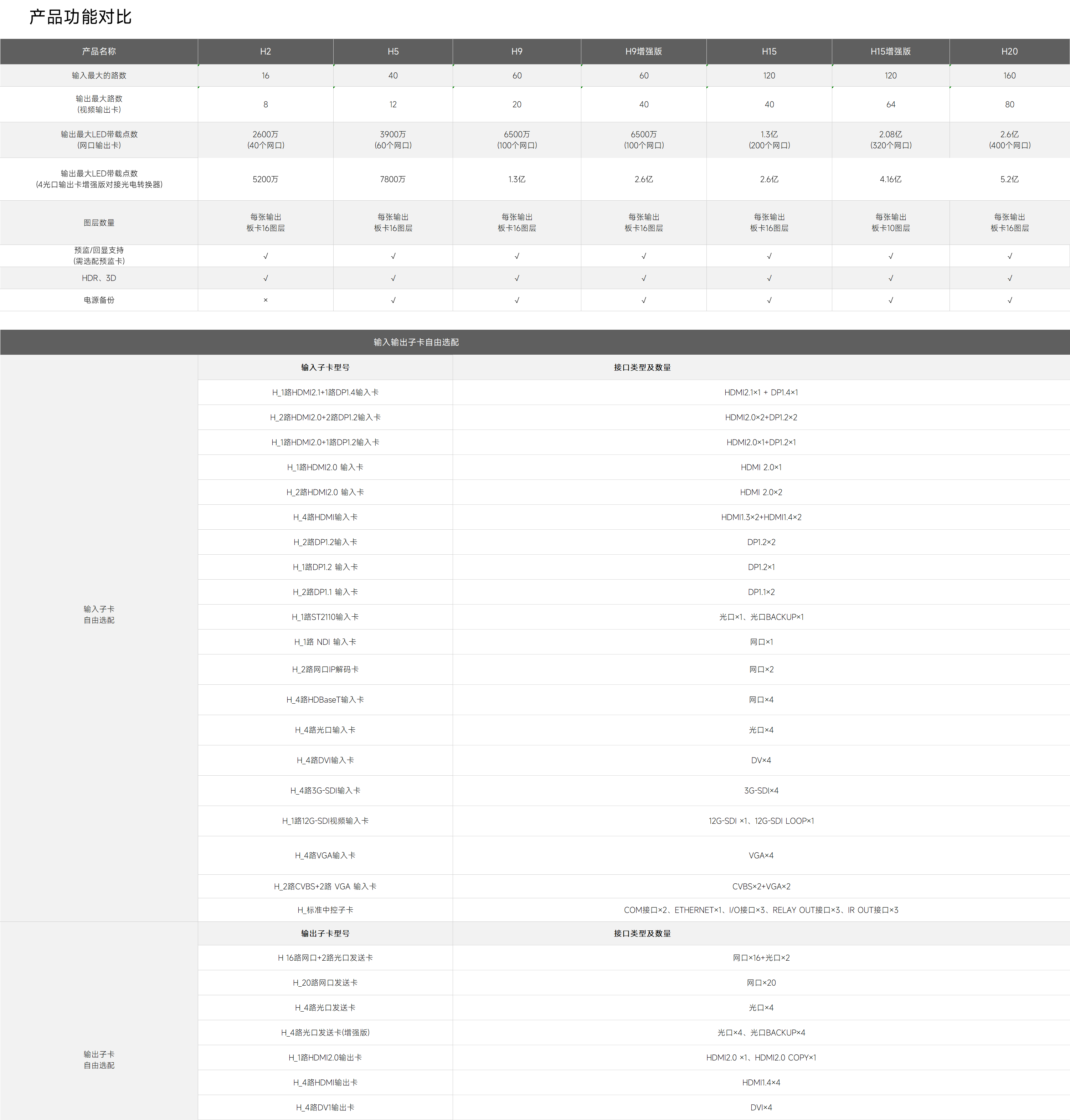Image resolution: width=1070 pixels, height=1120 pixels.
Task: Click the H_4路光口发送卡(增强版) entry
Action: pyautogui.click(x=325, y=1033)
